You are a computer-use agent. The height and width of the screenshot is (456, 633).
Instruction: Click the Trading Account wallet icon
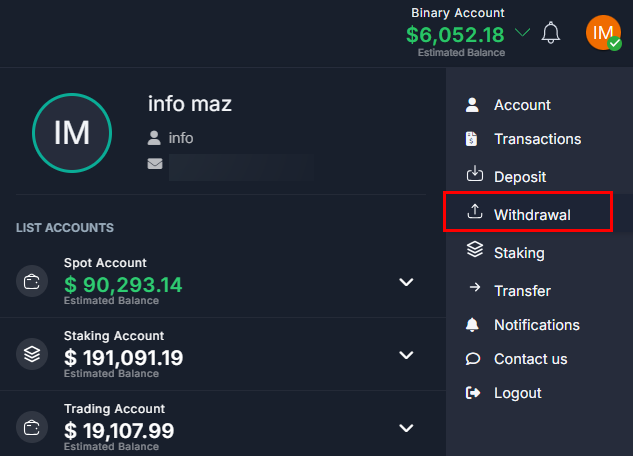coord(32,427)
